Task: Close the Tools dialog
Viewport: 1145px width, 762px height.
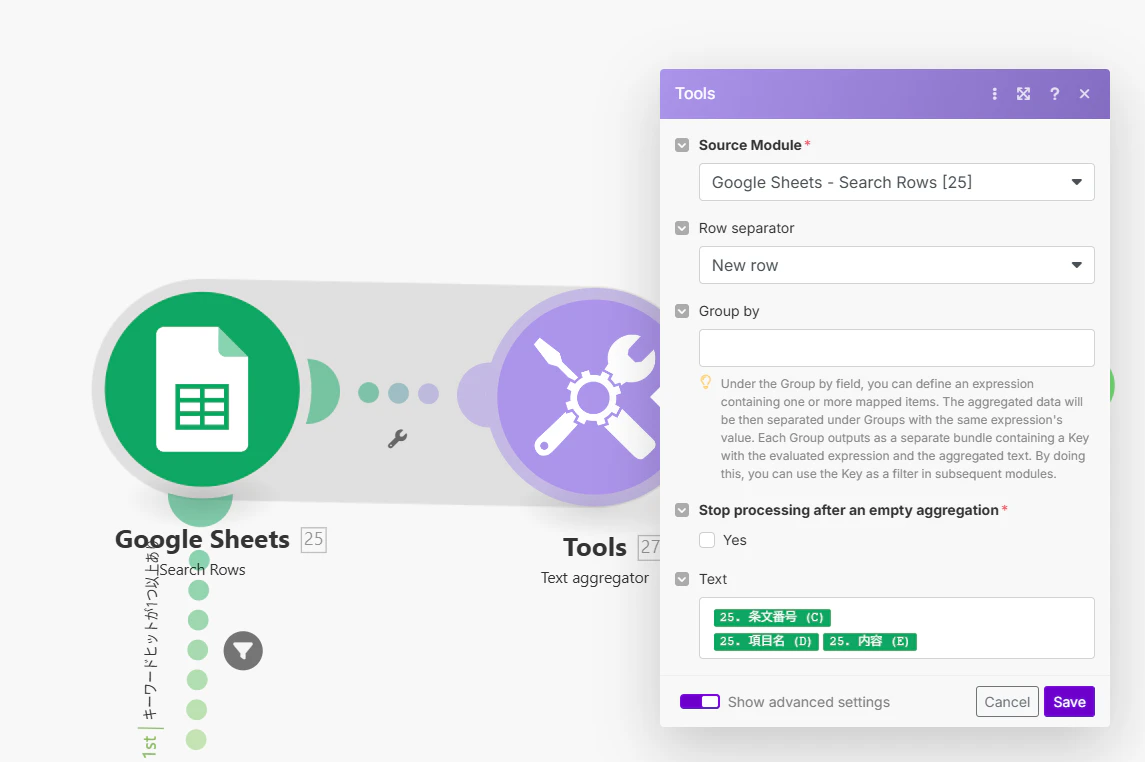Action: coord(1084,94)
